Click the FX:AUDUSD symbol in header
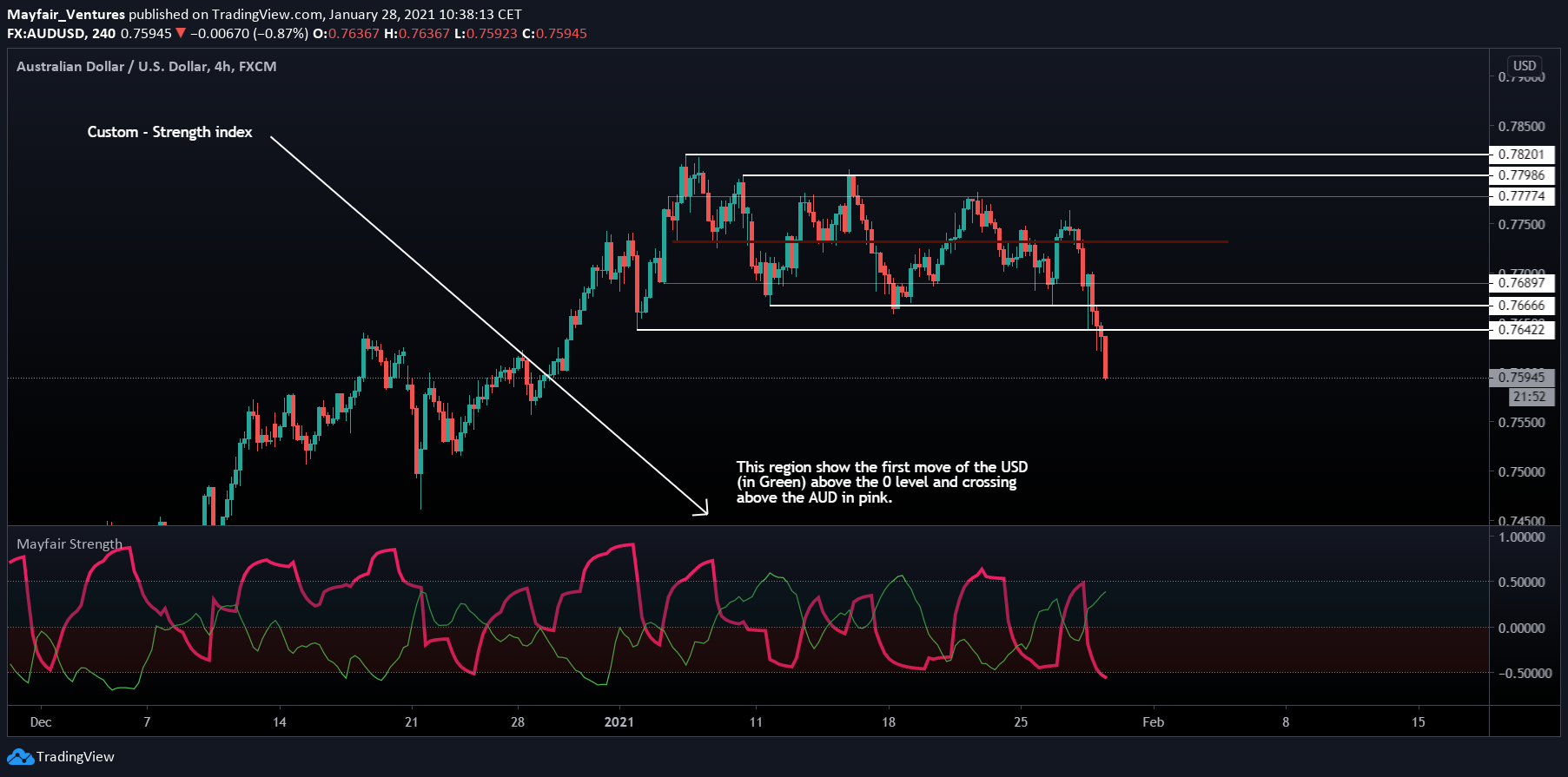This screenshot has height=777, width=1568. coord(46,34)
